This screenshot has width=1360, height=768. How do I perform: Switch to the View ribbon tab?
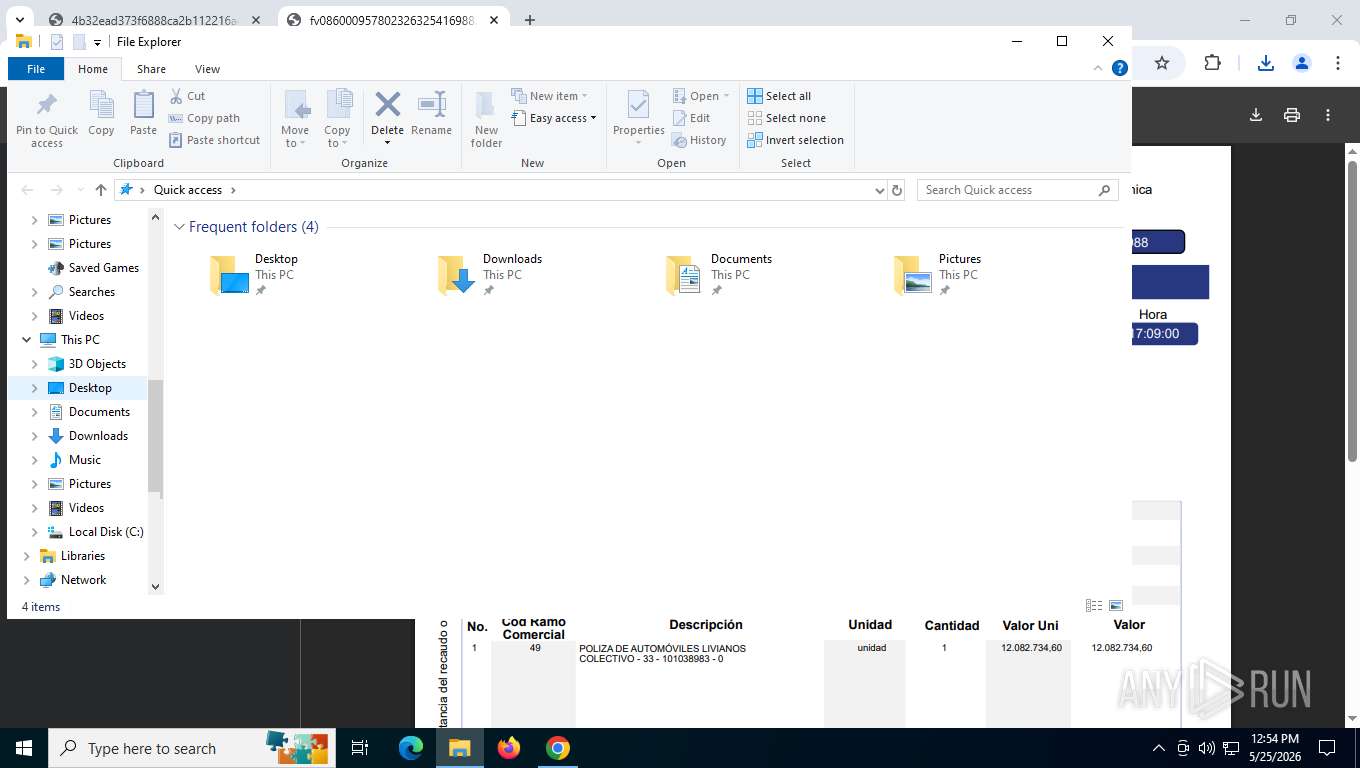207,69
